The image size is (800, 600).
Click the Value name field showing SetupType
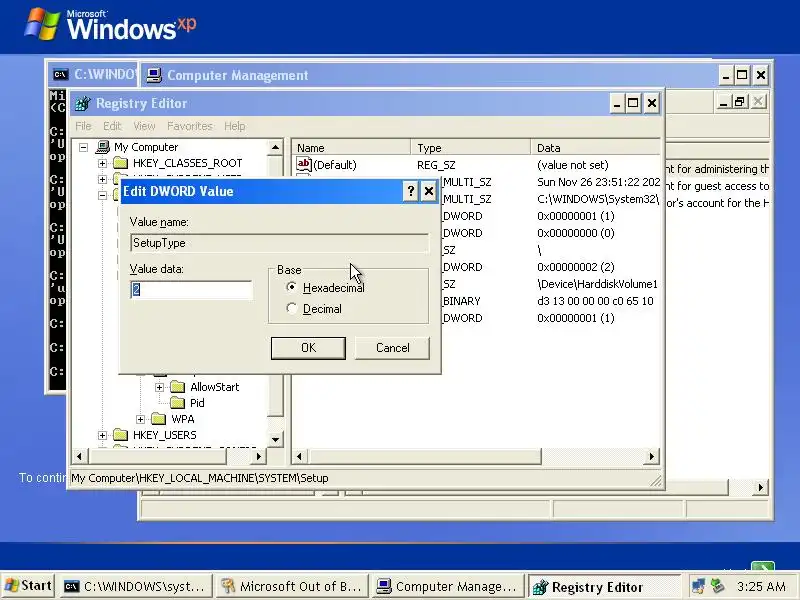[280, 243]
